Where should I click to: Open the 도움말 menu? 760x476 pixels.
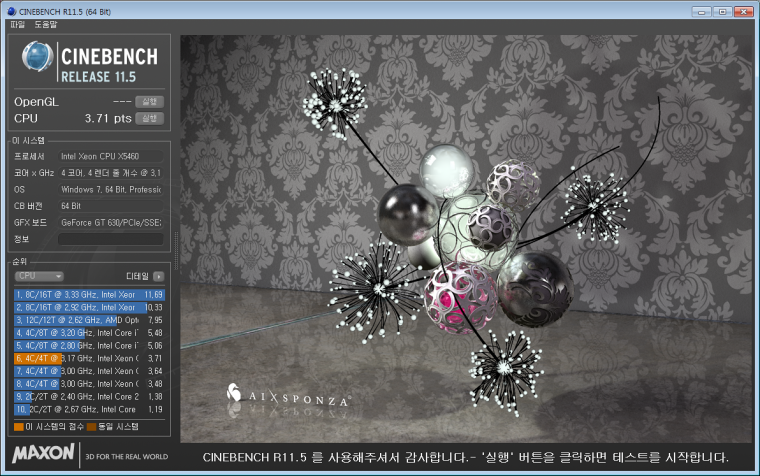coord(46,24)
